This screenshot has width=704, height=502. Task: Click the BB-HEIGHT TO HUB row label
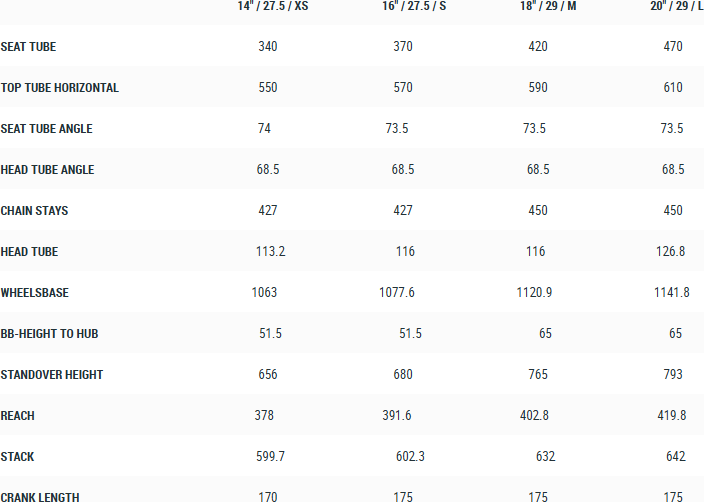(x=50, y=334)
